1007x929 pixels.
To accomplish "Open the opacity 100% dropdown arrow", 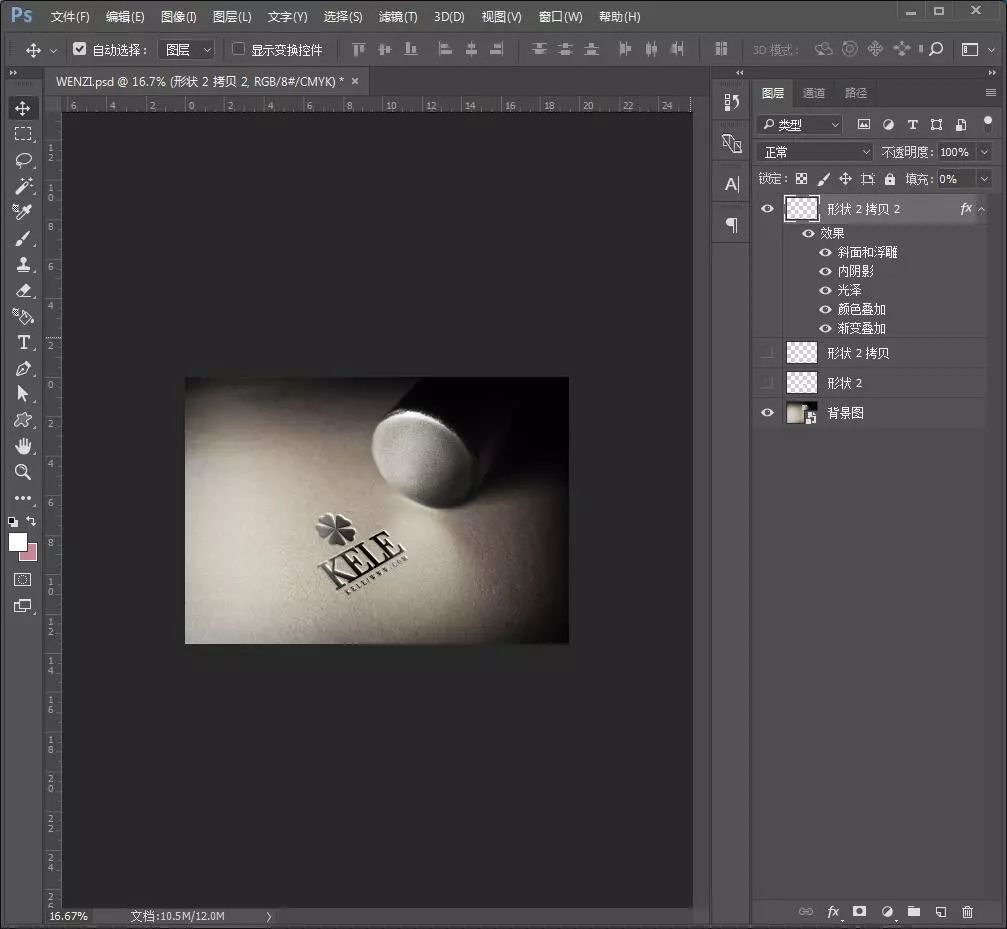I will (984, 152).
